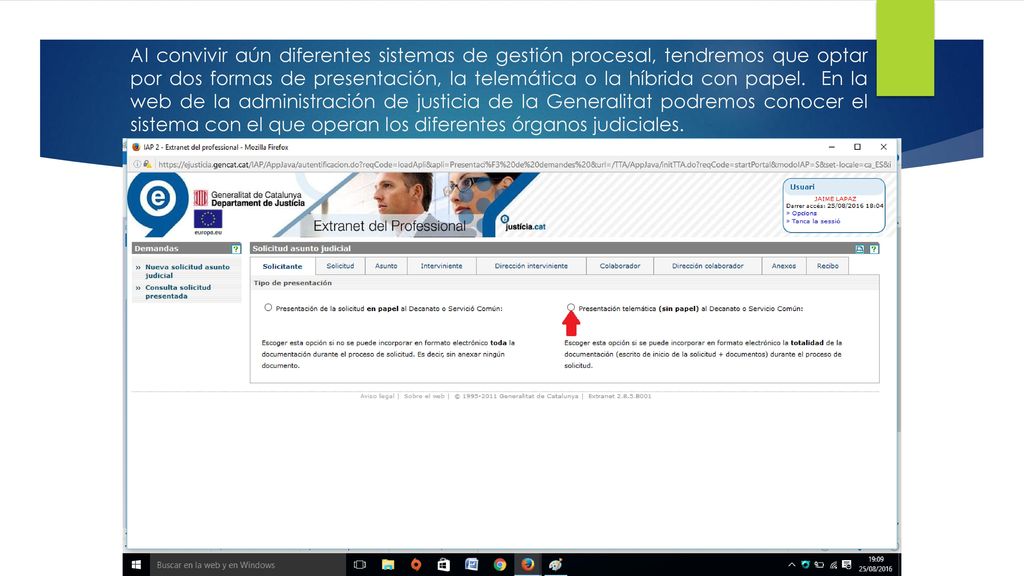Open the Colaborador tab

point(620,266)
